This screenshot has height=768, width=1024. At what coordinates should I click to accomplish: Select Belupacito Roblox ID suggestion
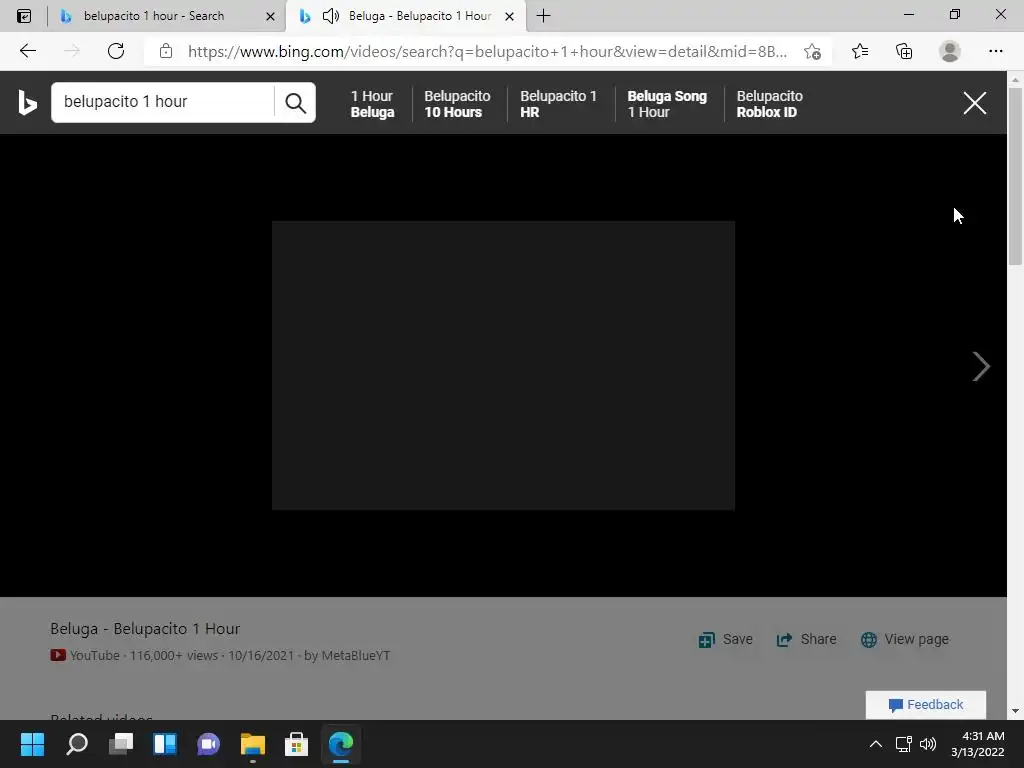tap(769, 104)
